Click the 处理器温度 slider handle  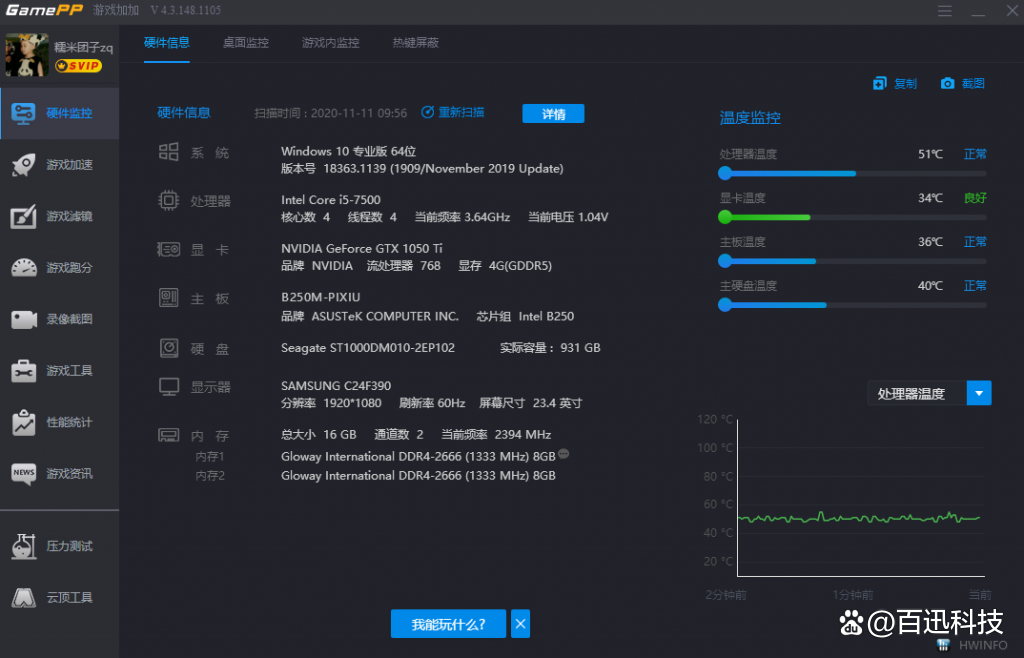[725, 173]
